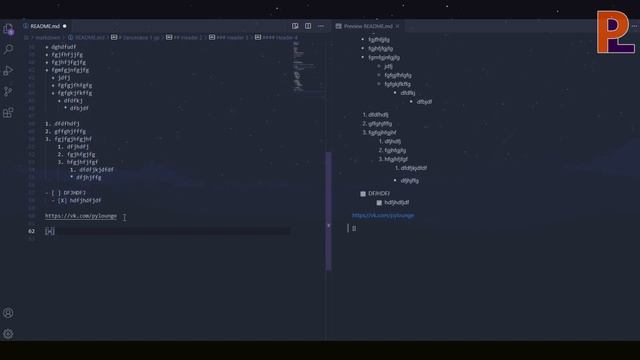Click editor line '* dfjhjffg'
This screenshot has height=360, width=640.
tap(86, 178)
